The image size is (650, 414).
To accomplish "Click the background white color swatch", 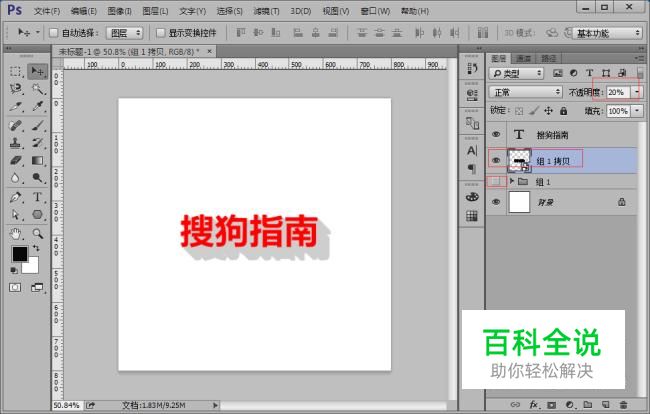I will 32,268.
